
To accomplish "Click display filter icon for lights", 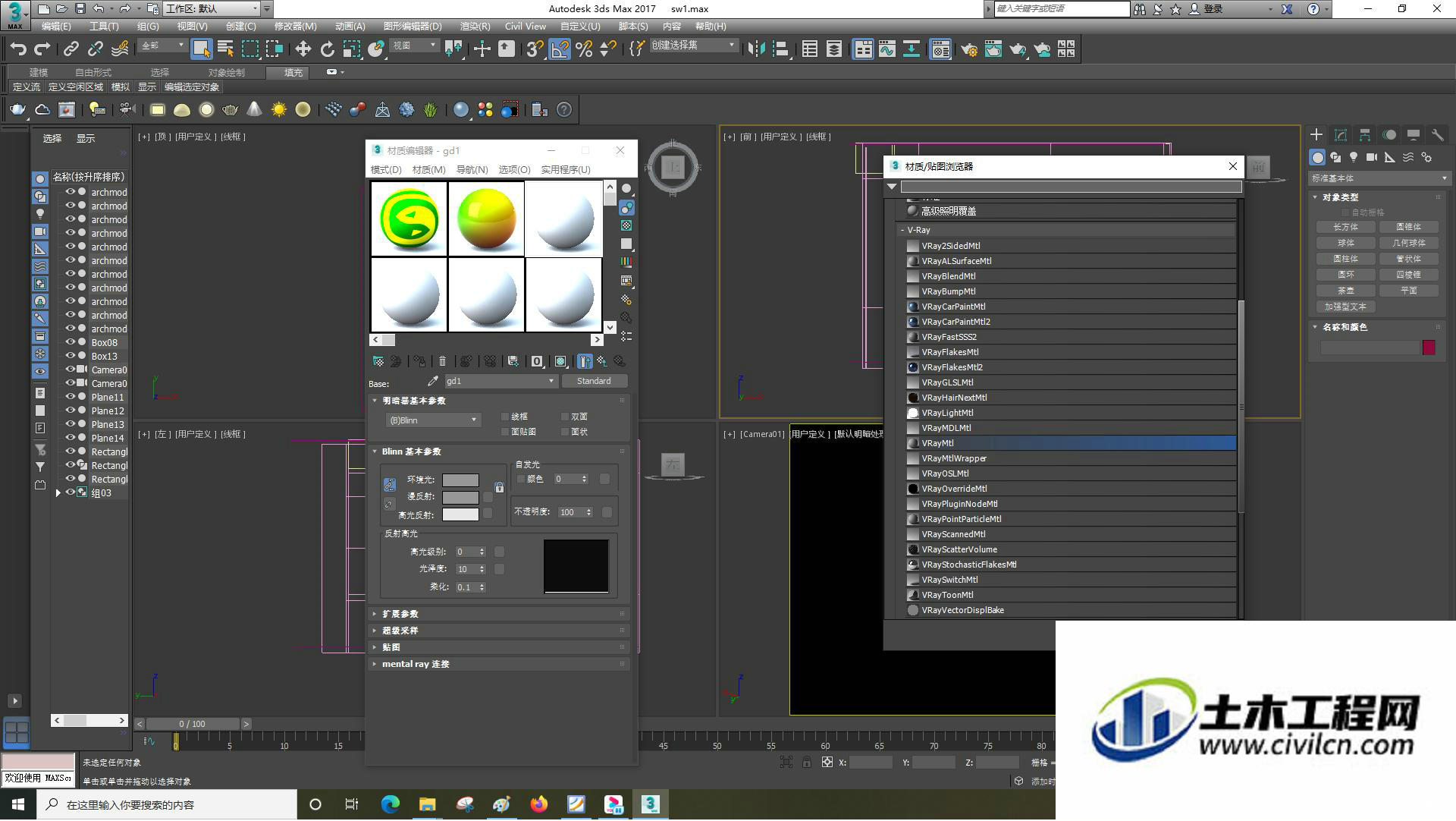I will (40, 214).
